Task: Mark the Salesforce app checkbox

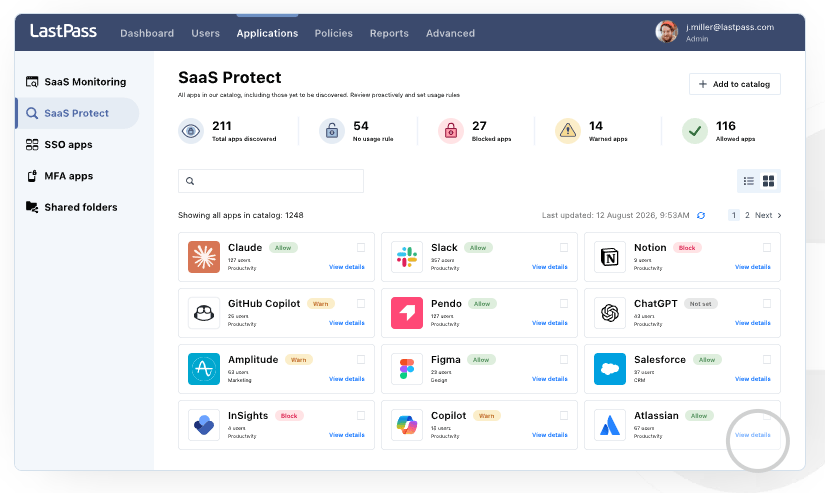Action: pyautogui.click(x=767, y=359)
